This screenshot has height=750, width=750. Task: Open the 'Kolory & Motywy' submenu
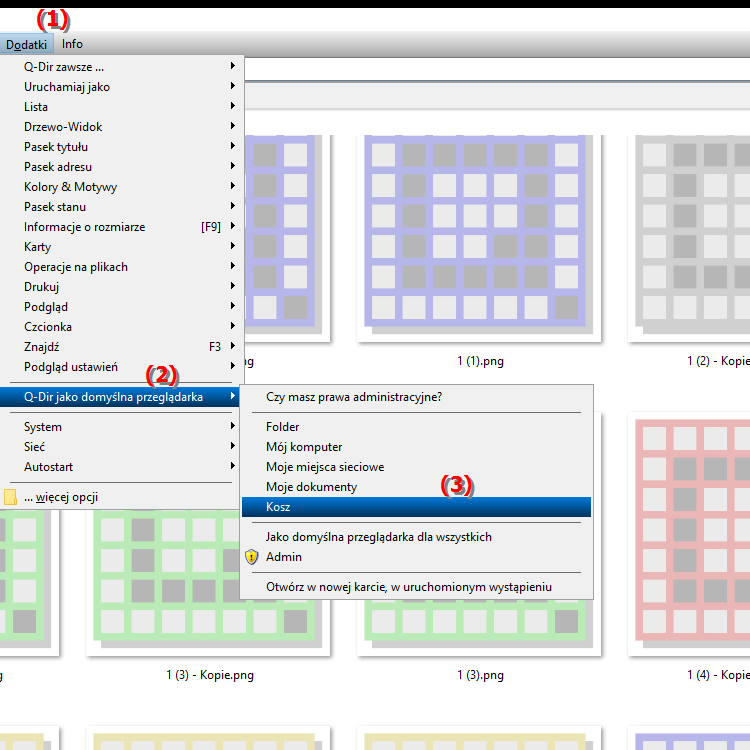point(122,187)
